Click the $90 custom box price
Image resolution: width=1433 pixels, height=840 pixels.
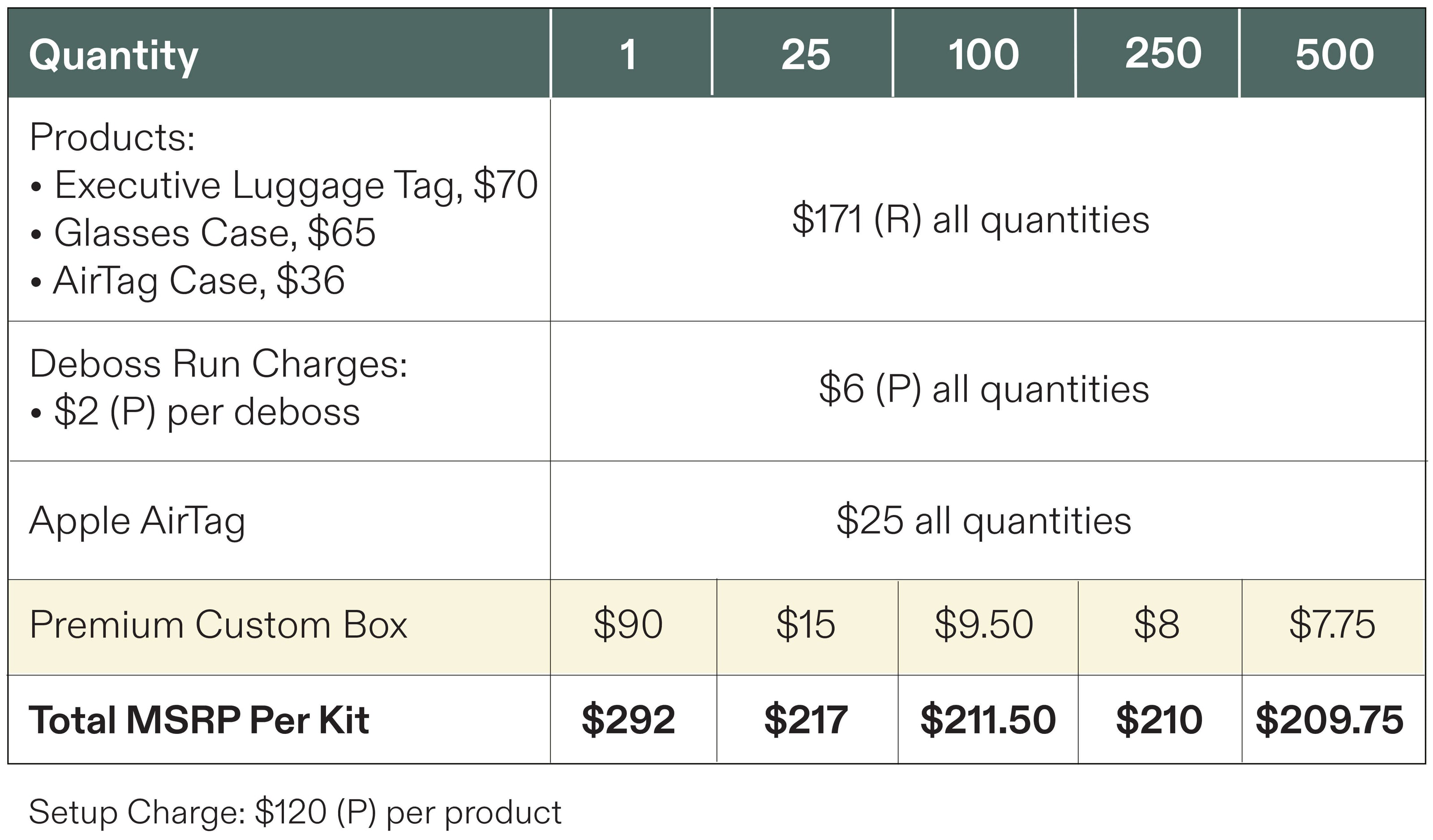628,625
